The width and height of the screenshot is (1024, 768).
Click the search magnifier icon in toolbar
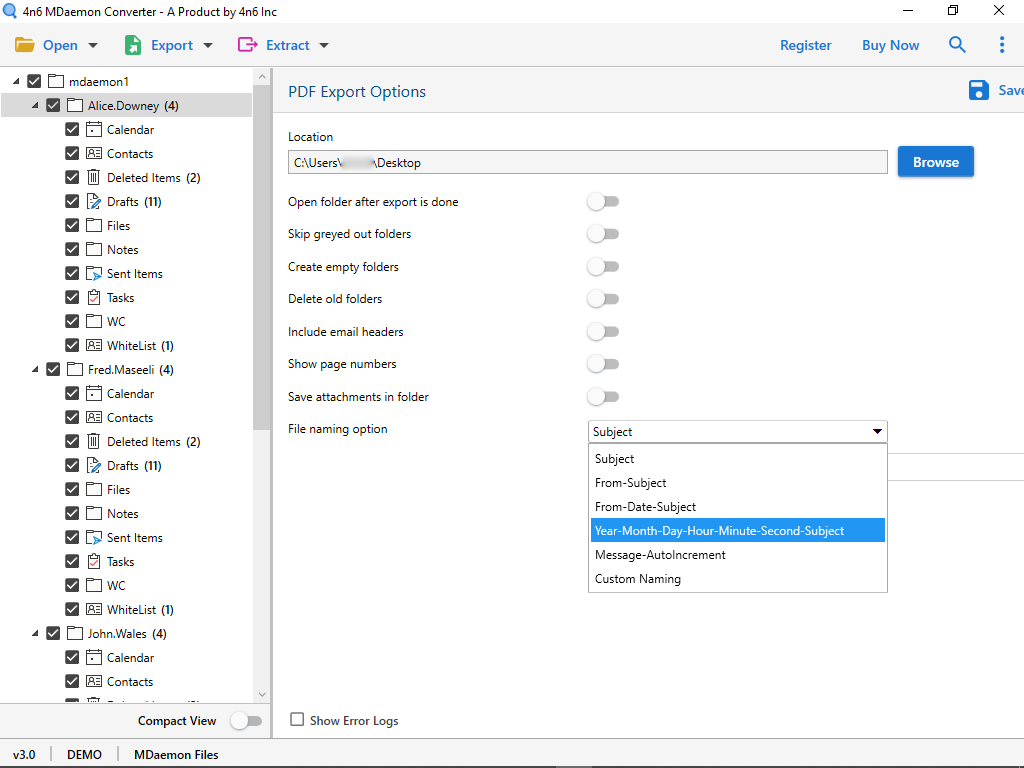pyautogui.click(x=957, y=45)
